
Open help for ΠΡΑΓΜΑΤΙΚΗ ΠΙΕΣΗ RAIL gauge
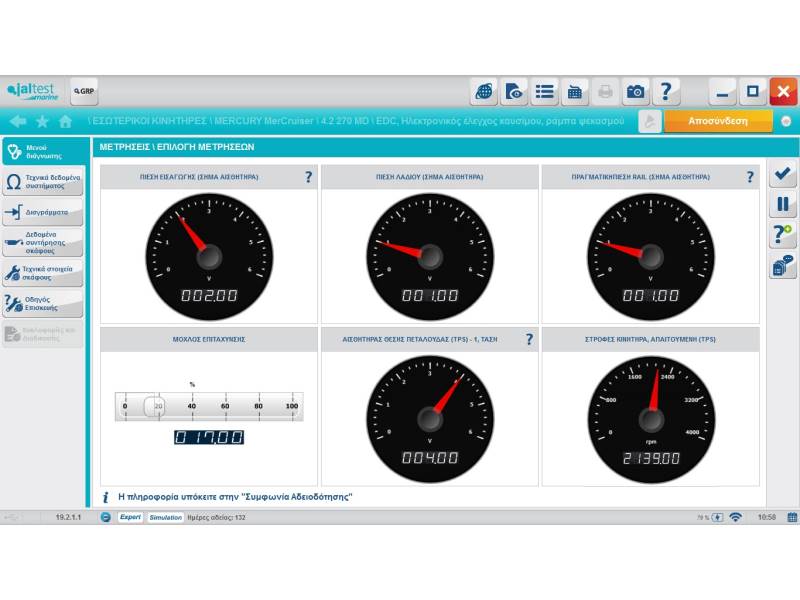point(750,177)
